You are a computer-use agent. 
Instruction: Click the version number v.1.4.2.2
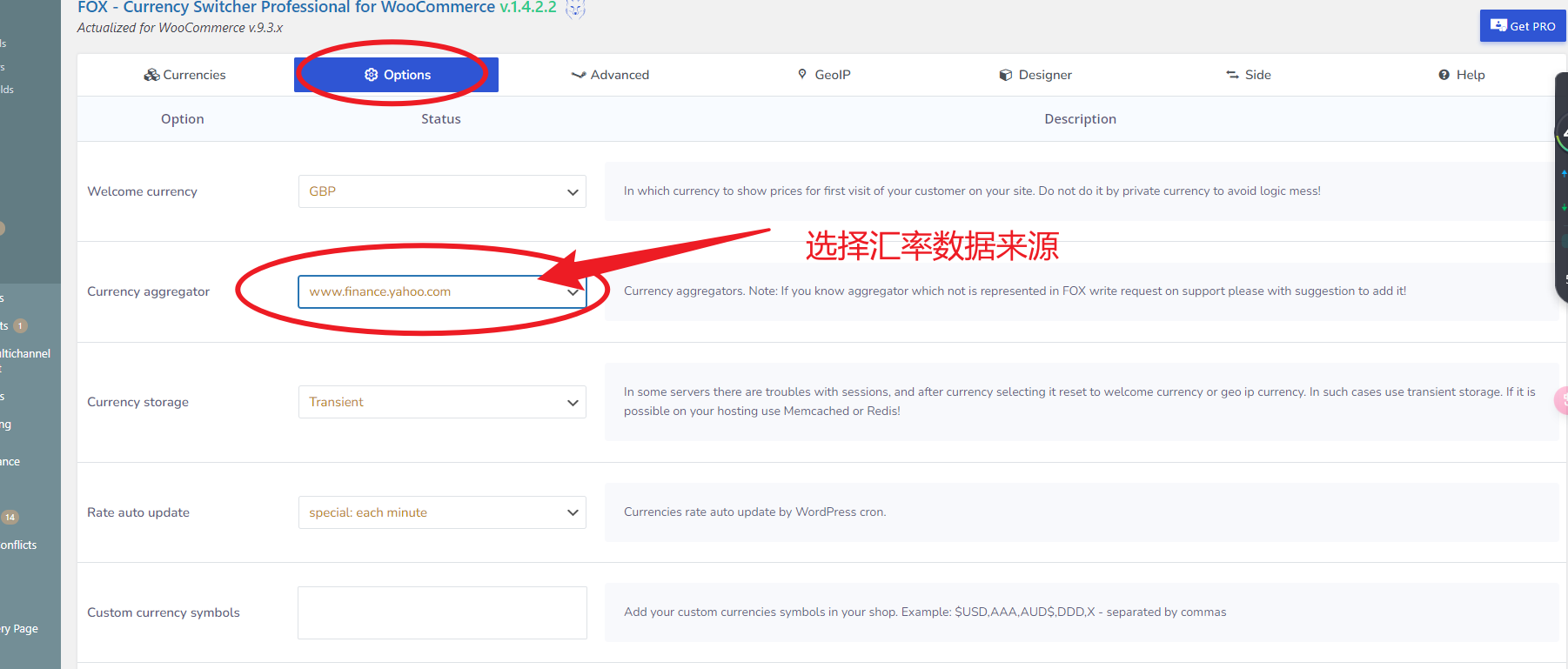click(528, 7)
